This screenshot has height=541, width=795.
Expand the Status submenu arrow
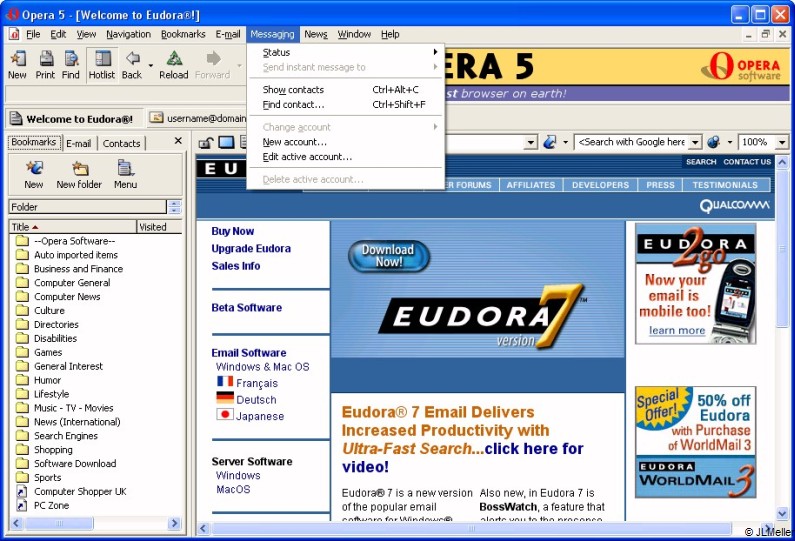(x=435, y=52)
